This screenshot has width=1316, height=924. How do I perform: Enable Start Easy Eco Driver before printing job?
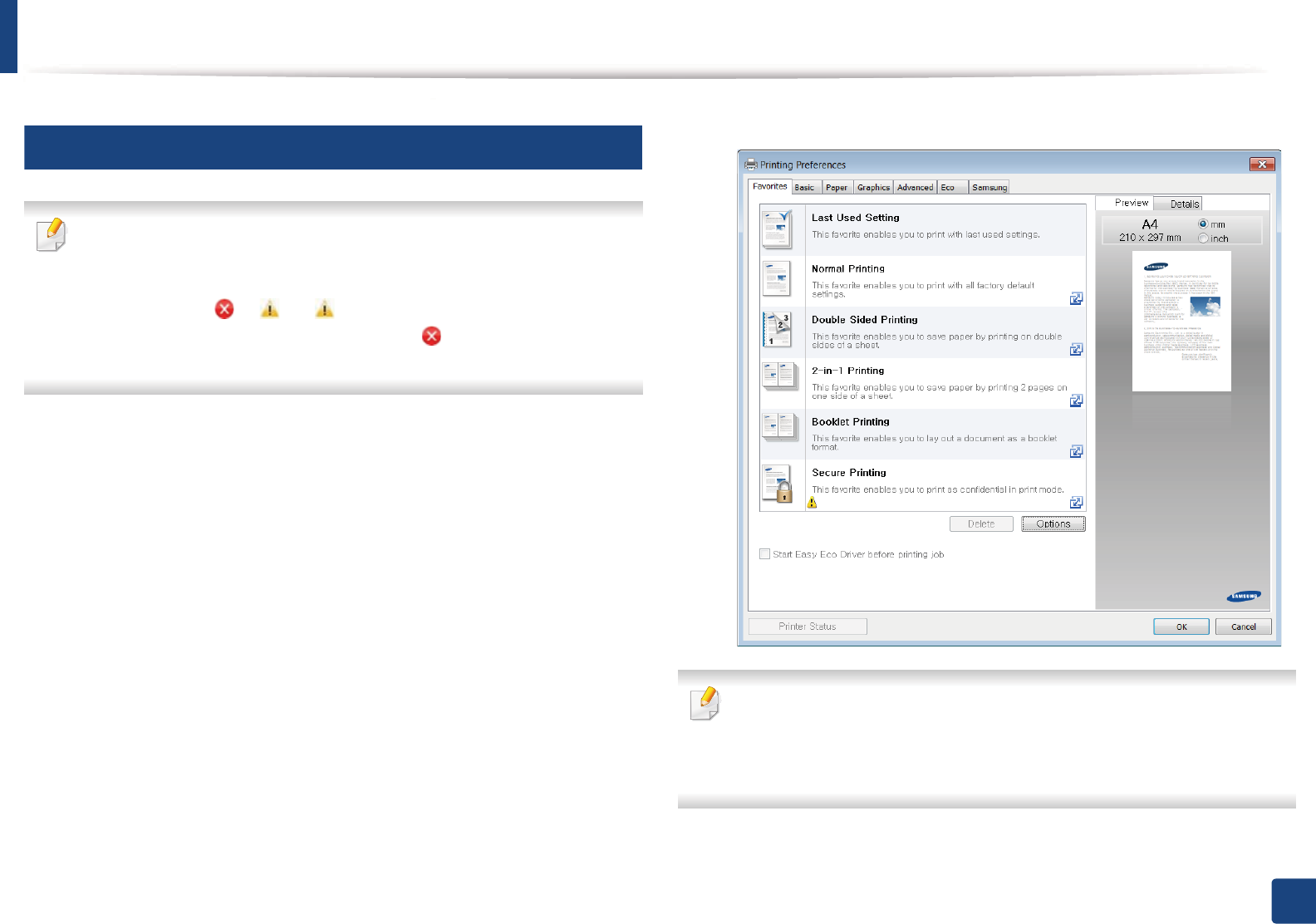(x=764, y=553)
